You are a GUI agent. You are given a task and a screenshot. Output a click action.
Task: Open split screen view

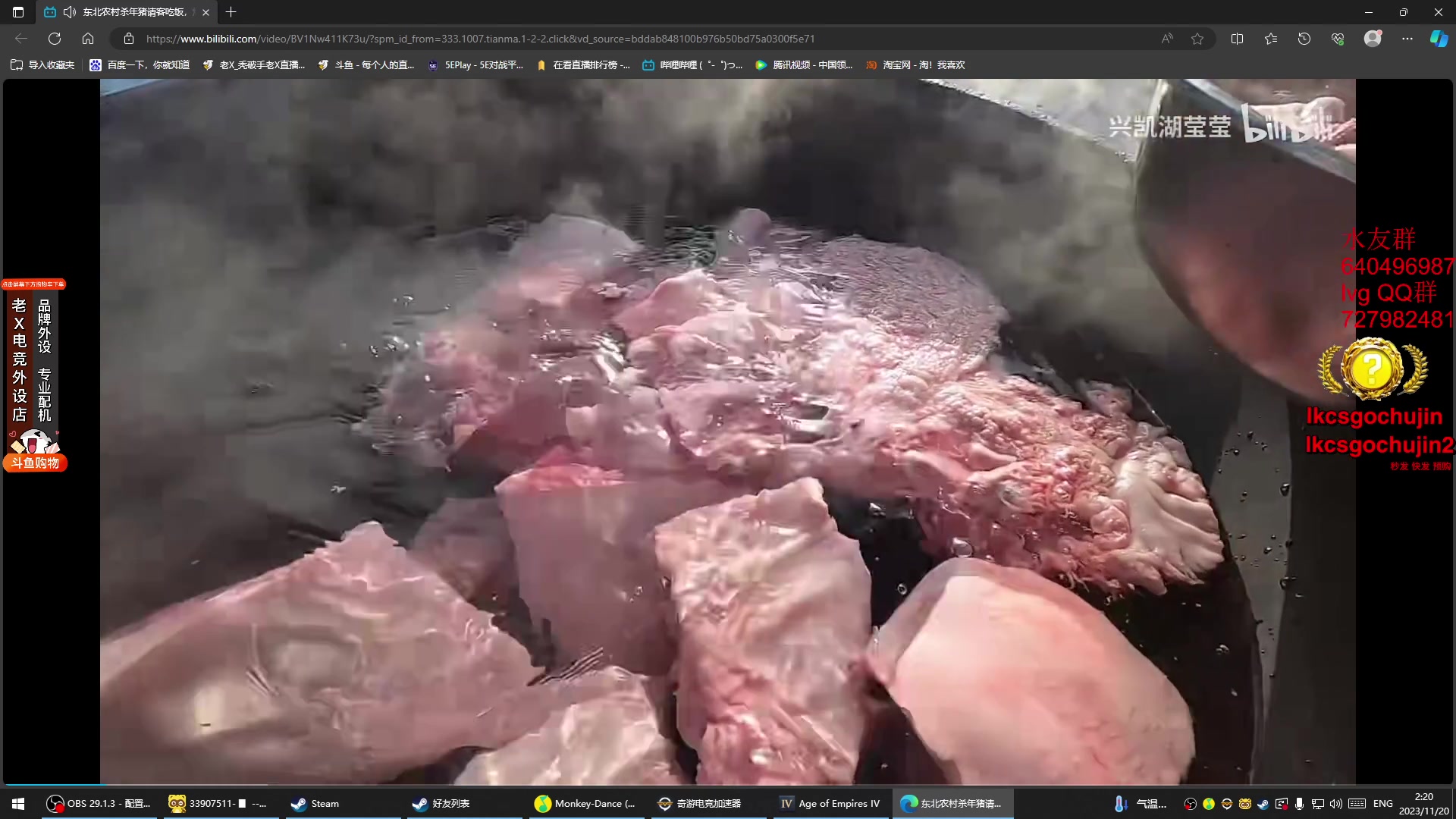(1237, 39)
